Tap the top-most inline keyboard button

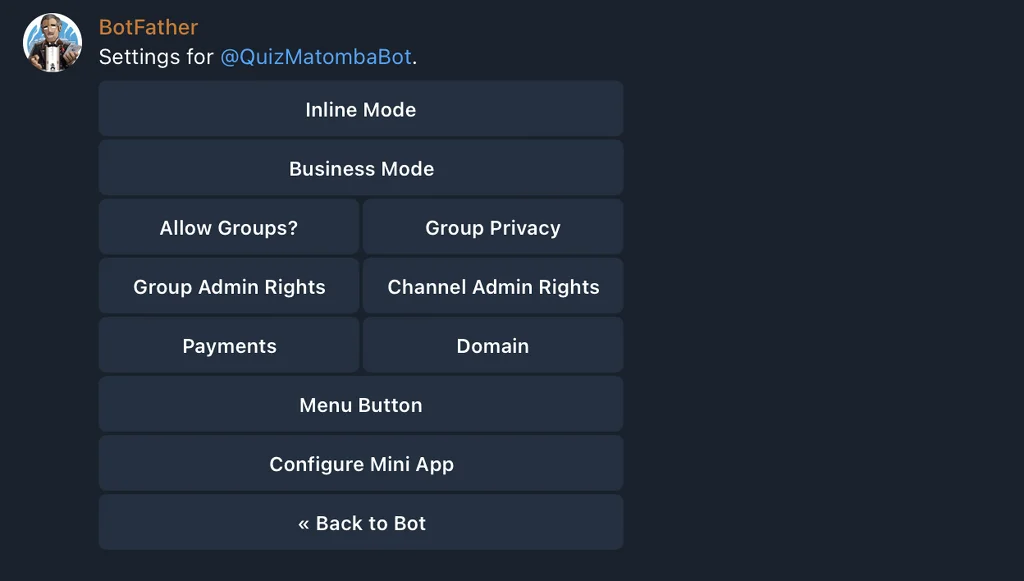(360, 109)
